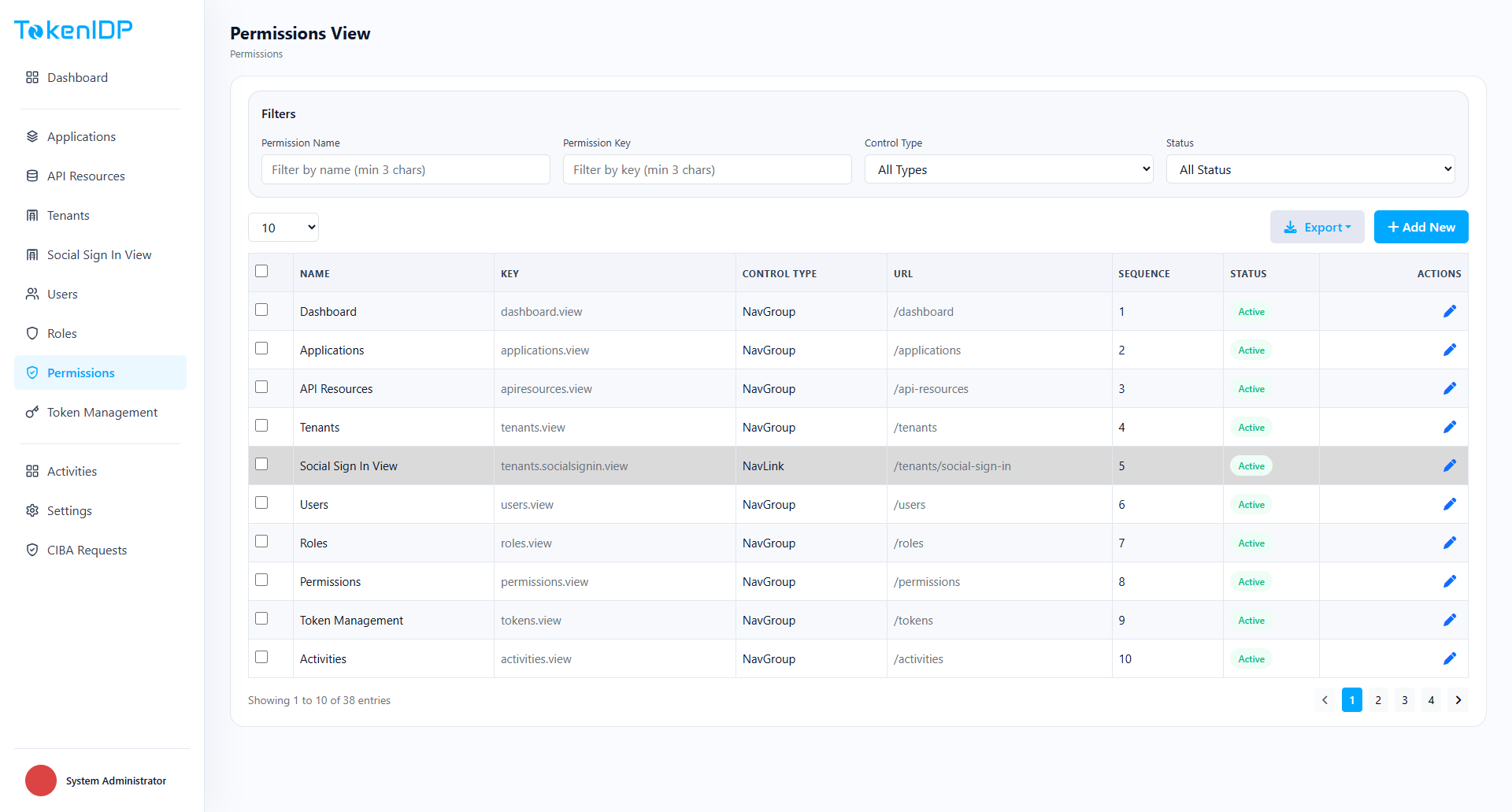
Task: Open the Control Type All Types dropdown
Action: [1009, 169]
